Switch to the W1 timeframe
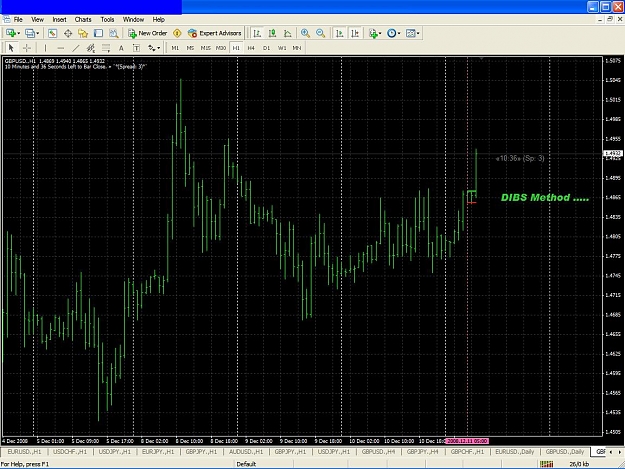 click(x=282, y=48)
